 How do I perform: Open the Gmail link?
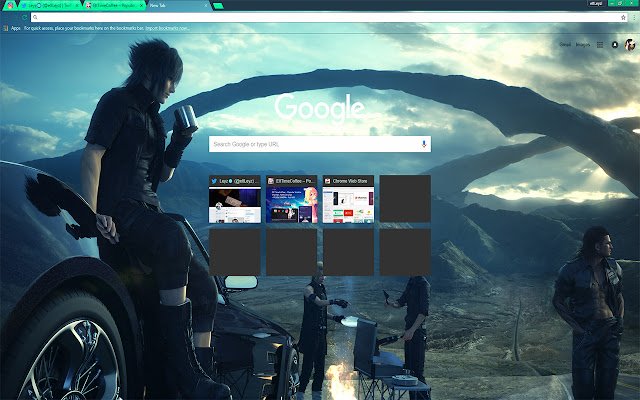(565, 44)
